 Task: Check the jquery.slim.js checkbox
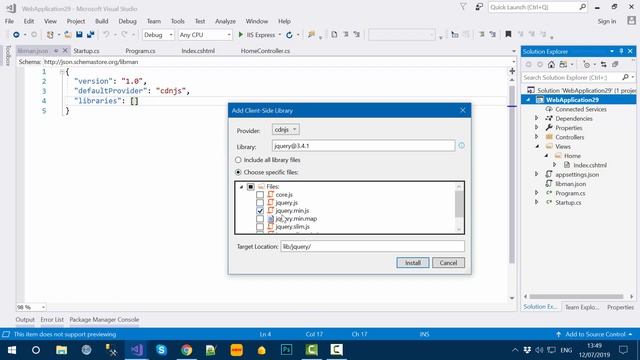260,227
